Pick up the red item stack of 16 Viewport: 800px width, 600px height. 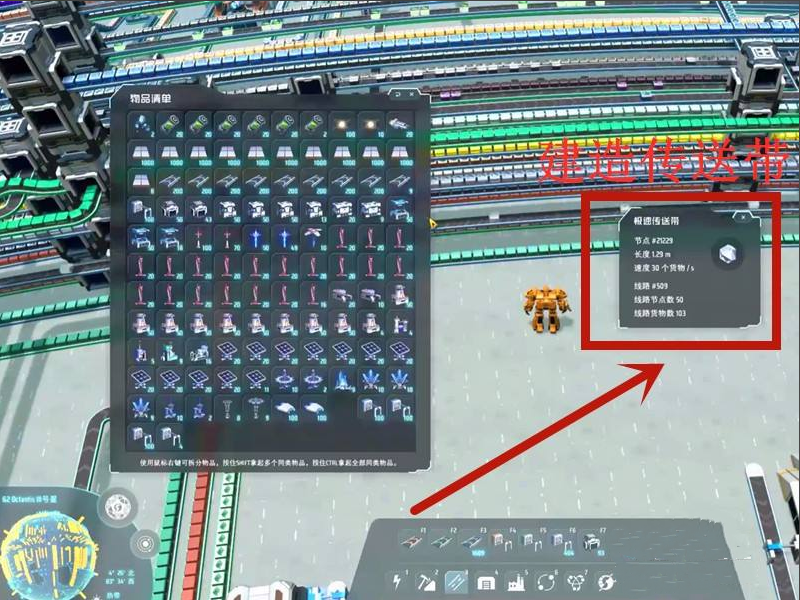[314, 294]
